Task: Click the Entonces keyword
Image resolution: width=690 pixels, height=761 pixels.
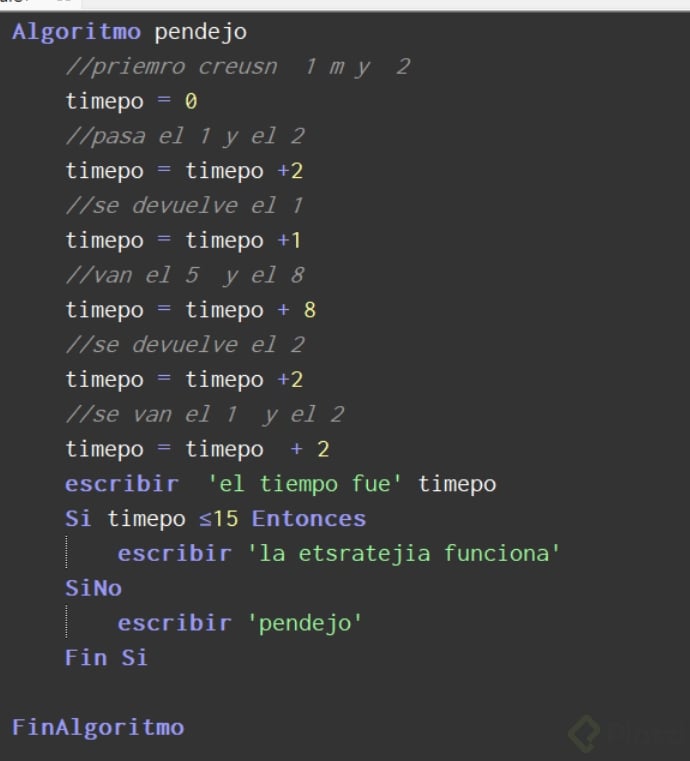Action: pyautogui.click(x=308, y=519)
